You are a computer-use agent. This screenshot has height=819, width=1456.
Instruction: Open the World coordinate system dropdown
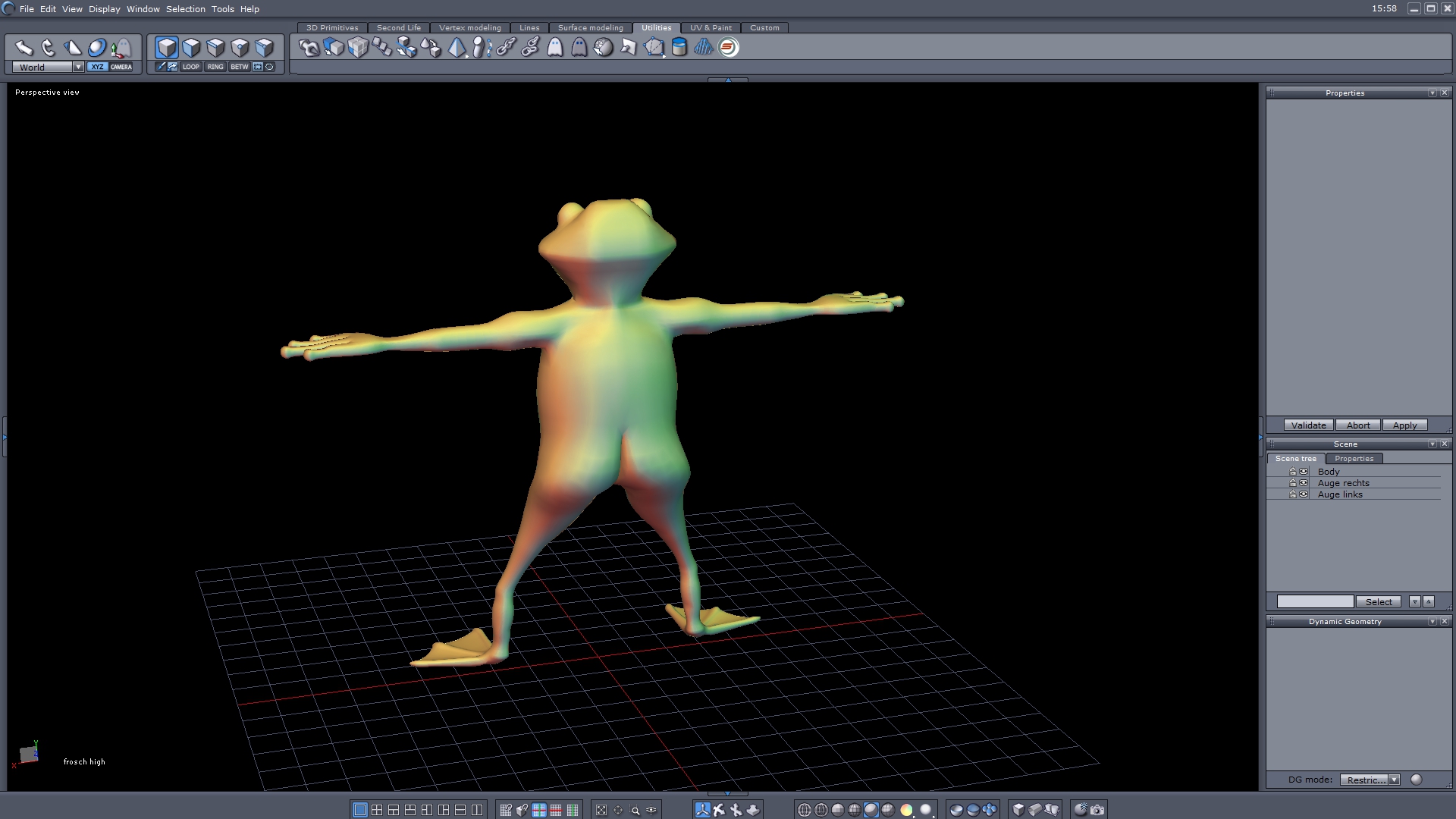click(x=78, y=67)
